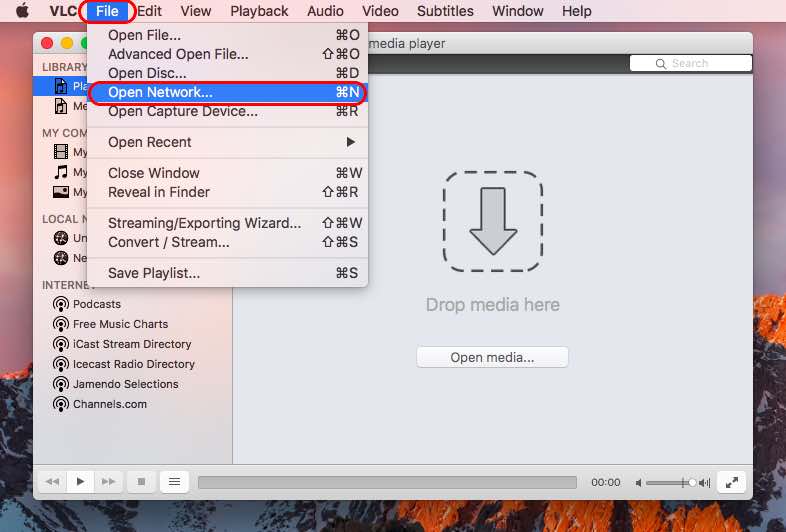Choose Reveal in Finder
Screen dimensions: 786x532
pos(228,192)
